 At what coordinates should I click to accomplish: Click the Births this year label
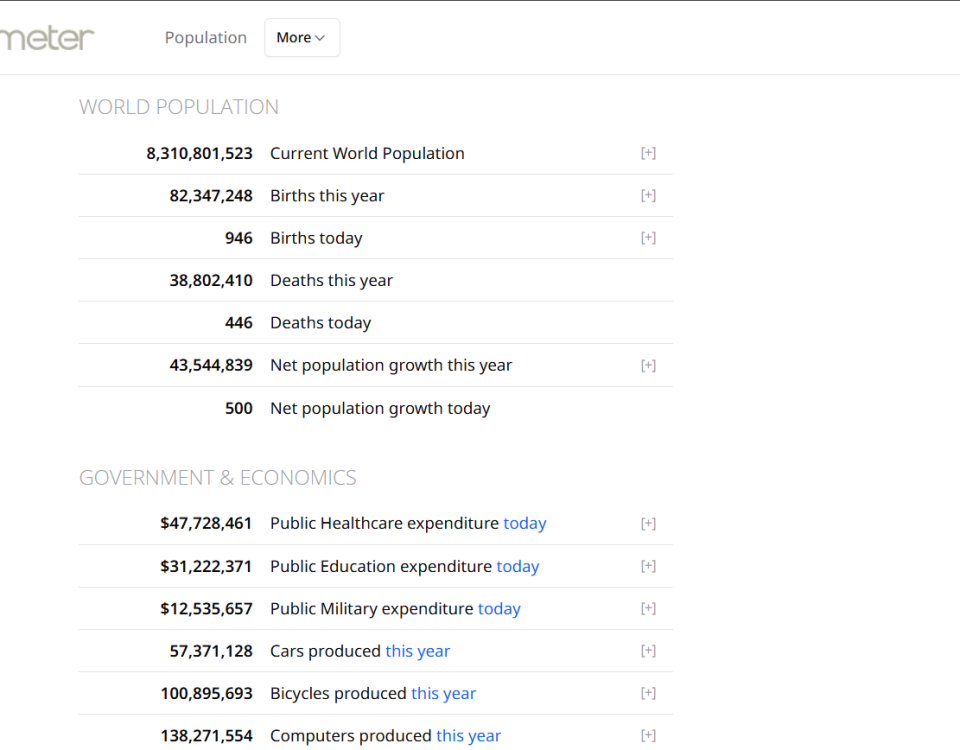click(x=327, y=196)
